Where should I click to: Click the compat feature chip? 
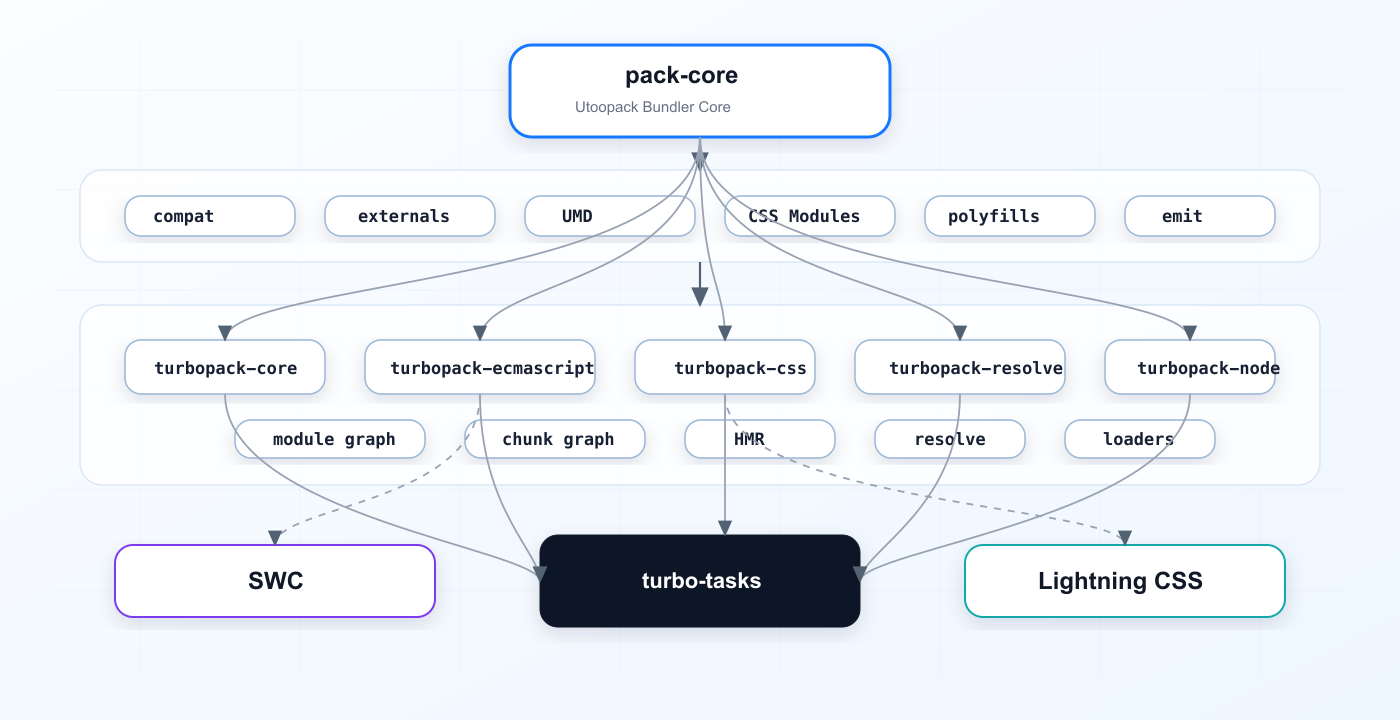pos(210,216)
